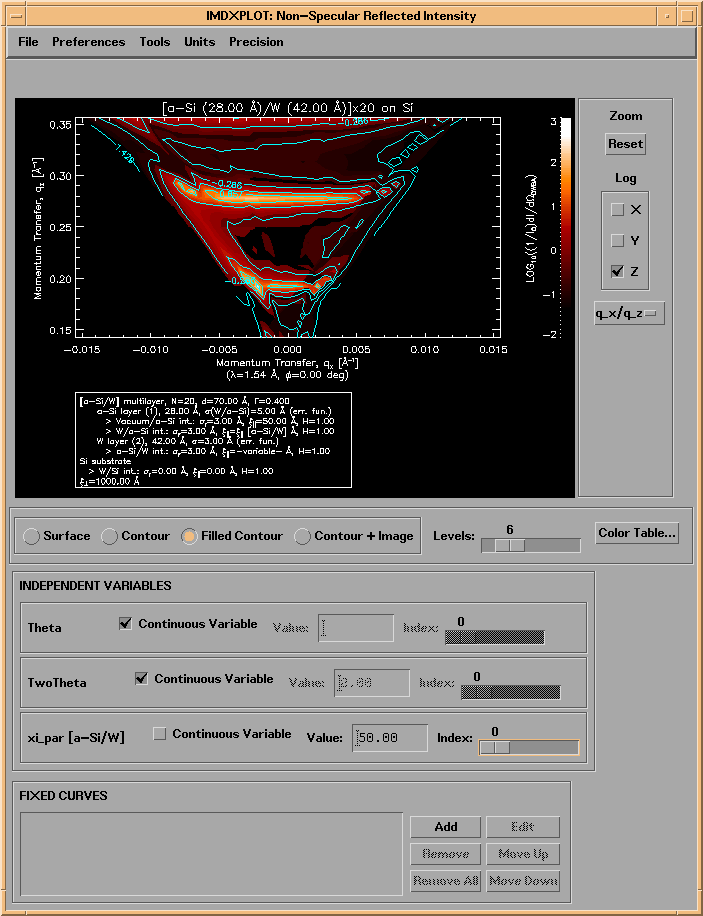703x916 pixels.
Task: Select the Contour plot radio button
Action: pos(109,536)
